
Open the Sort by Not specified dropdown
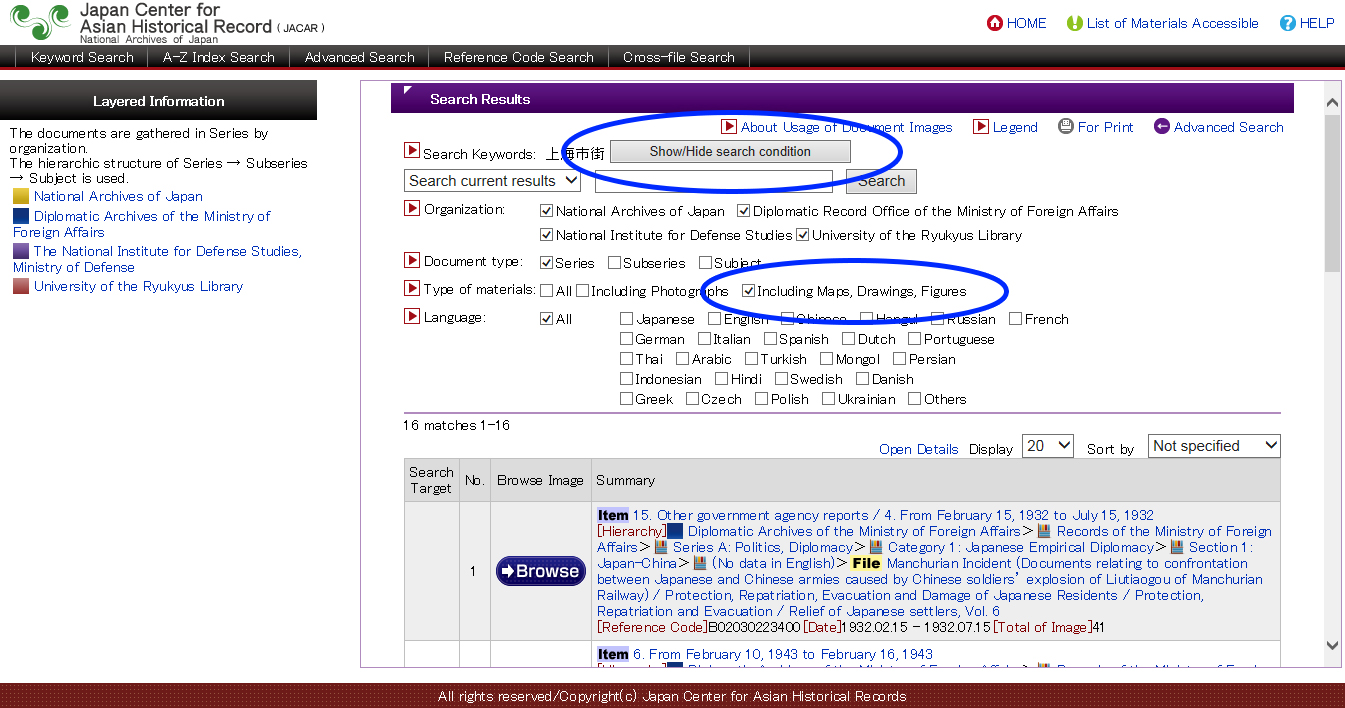tap(1214, 446)
